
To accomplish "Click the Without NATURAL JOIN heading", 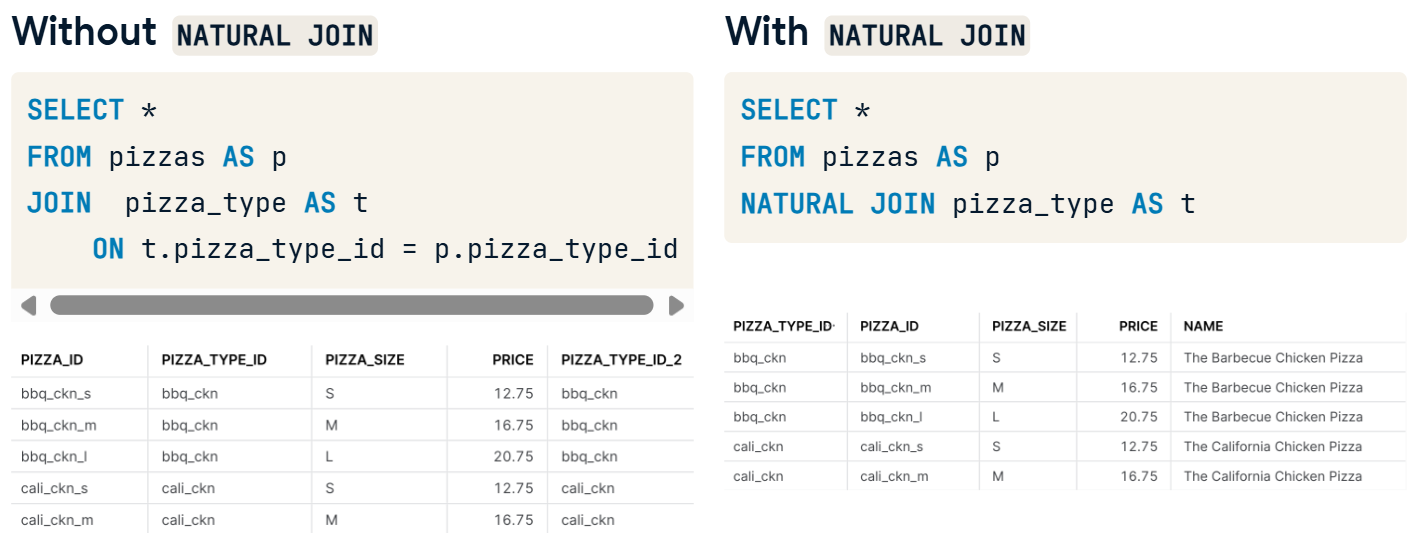I will click(195, 33).
